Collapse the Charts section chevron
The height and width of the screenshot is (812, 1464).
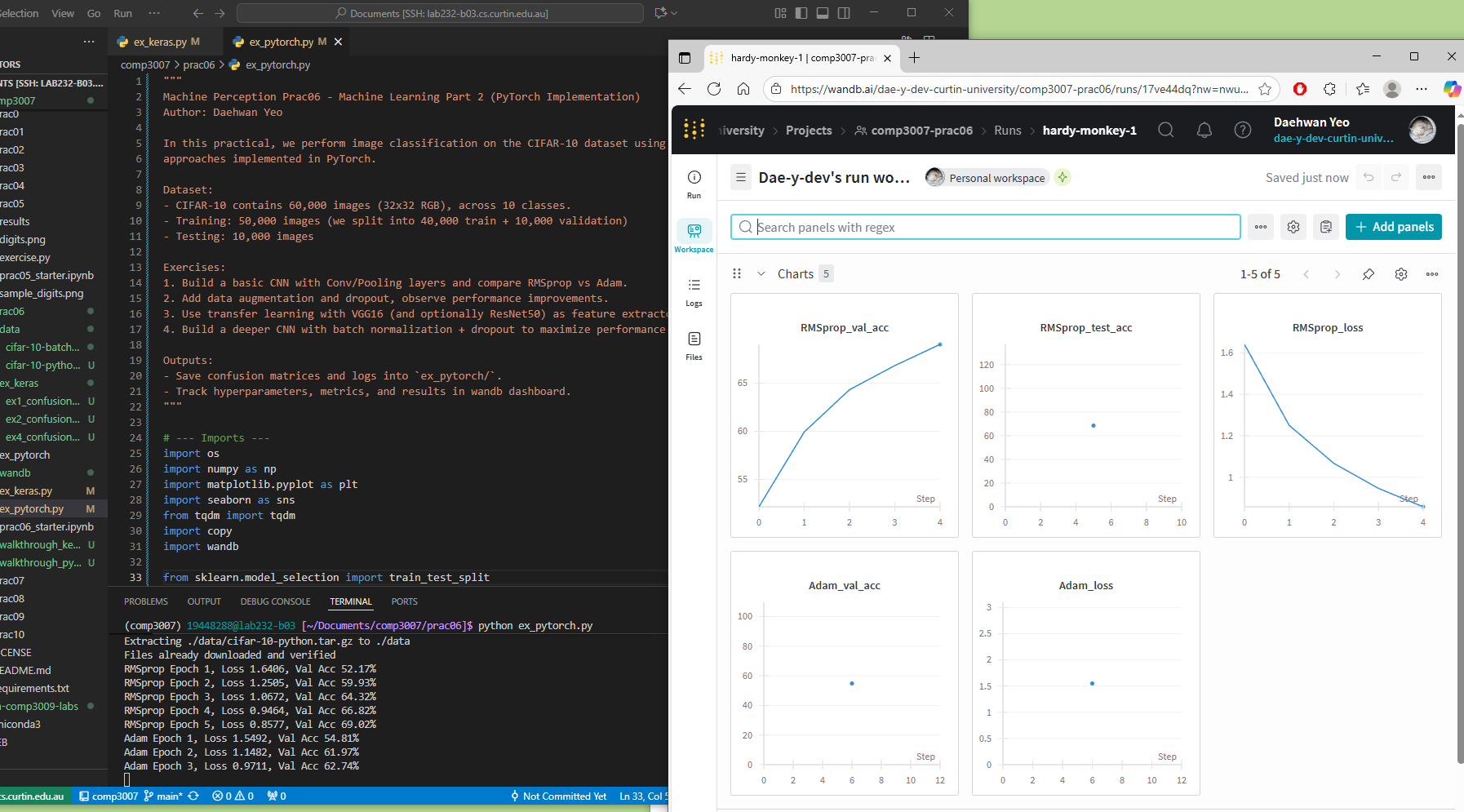click(x=761, y=274)
